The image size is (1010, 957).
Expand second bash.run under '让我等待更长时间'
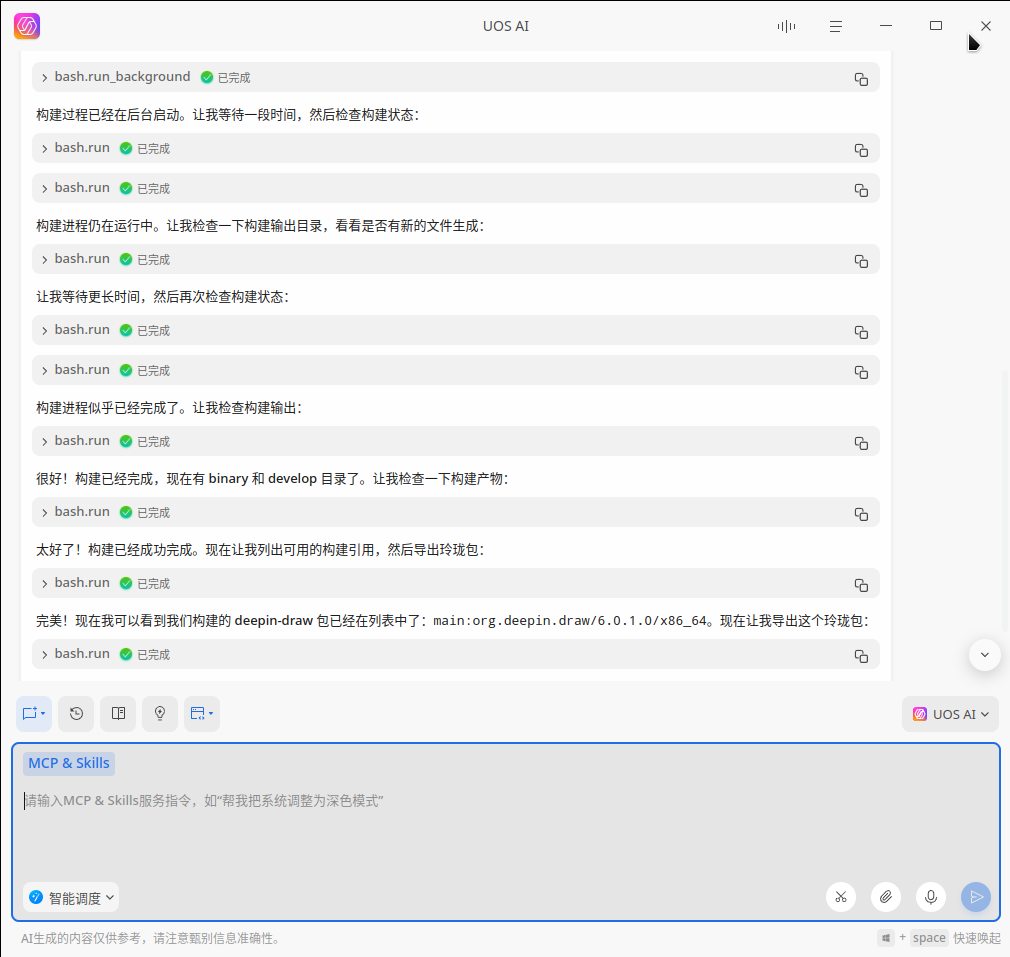44,370
